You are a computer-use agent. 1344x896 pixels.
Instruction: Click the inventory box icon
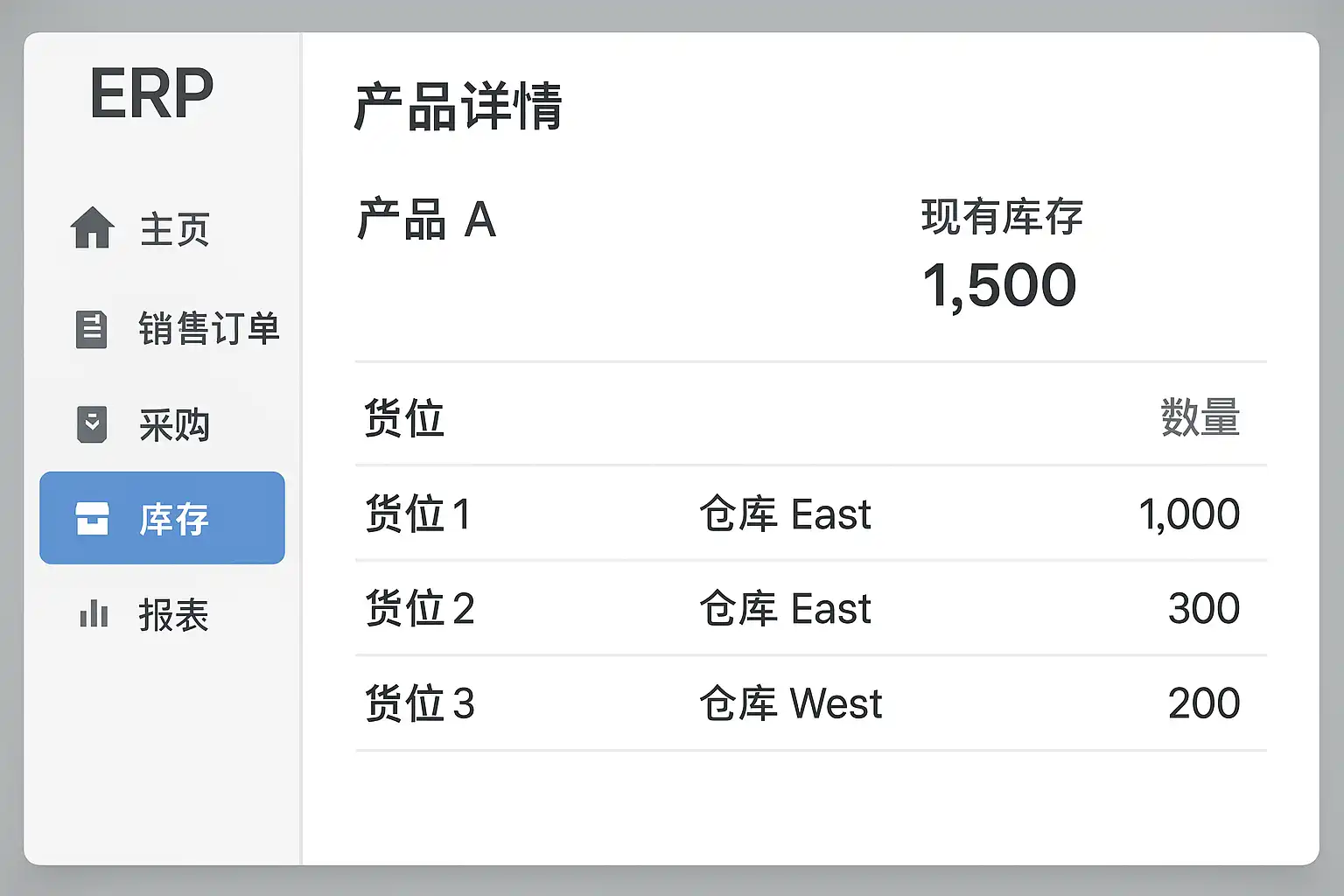92,518
